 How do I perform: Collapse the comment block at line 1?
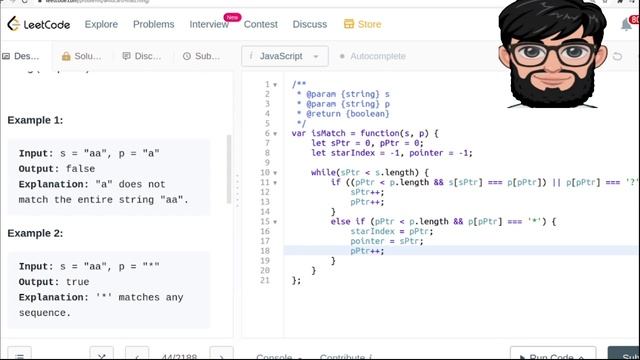tap(275, 85)
